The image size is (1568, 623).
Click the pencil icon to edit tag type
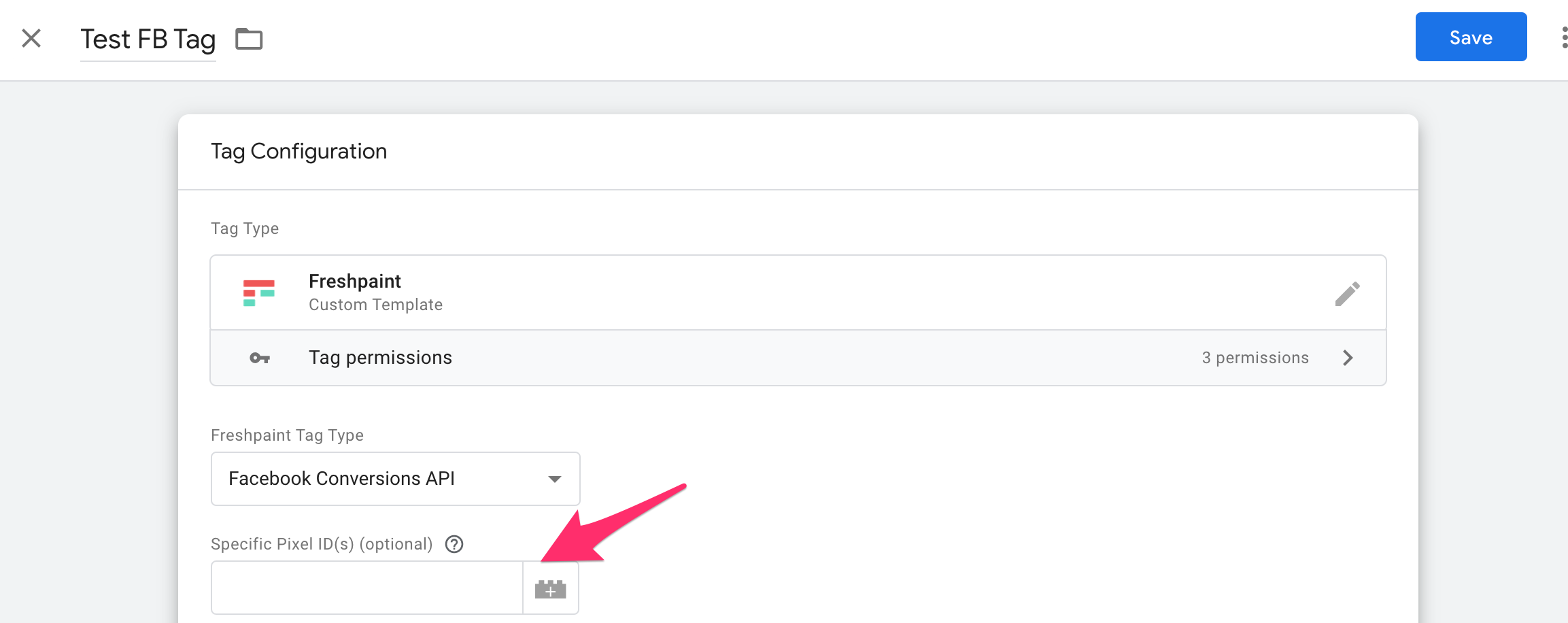point(1347,294)
